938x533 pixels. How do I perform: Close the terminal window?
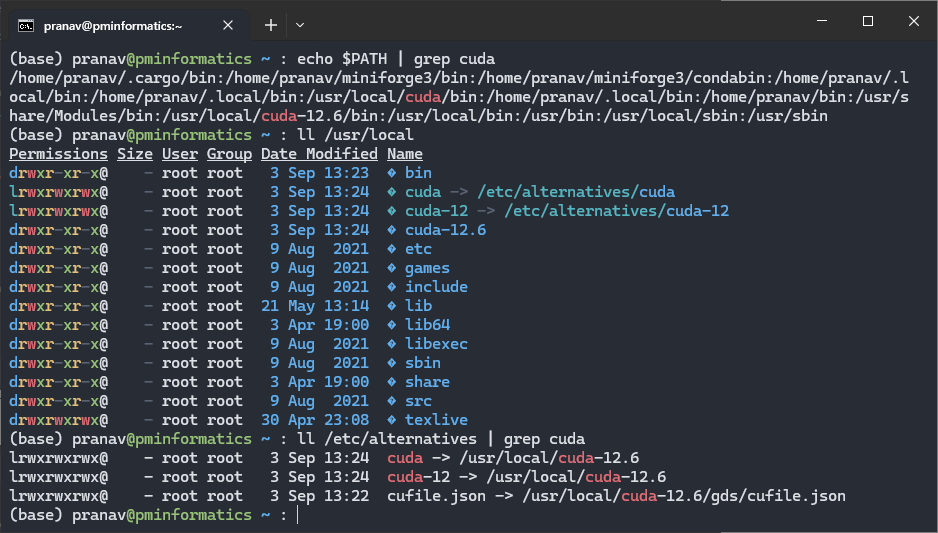[x=913, y=21]
